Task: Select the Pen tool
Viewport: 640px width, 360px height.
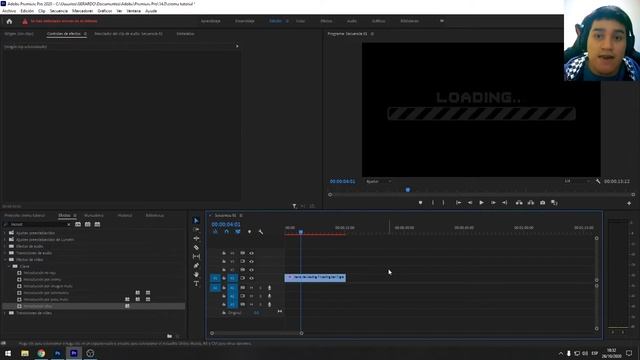Action: coord(196,265)
